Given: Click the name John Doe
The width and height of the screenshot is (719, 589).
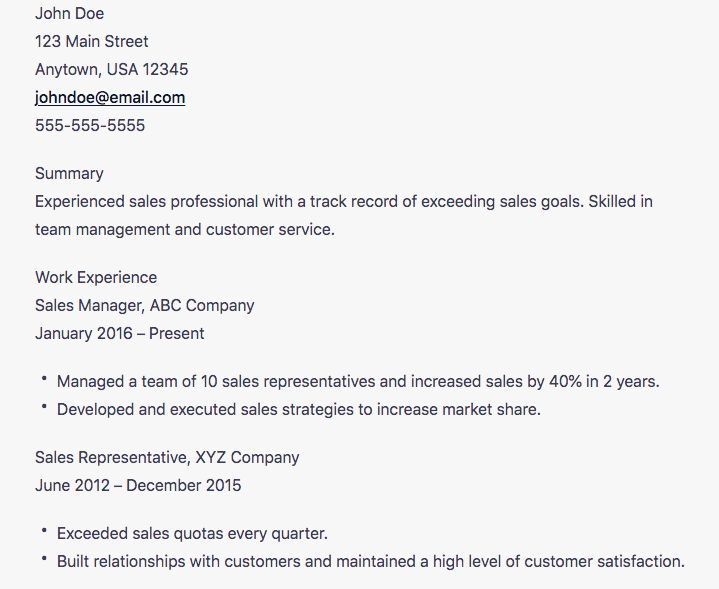Looking at the screenshot, I should click(69, 13).
